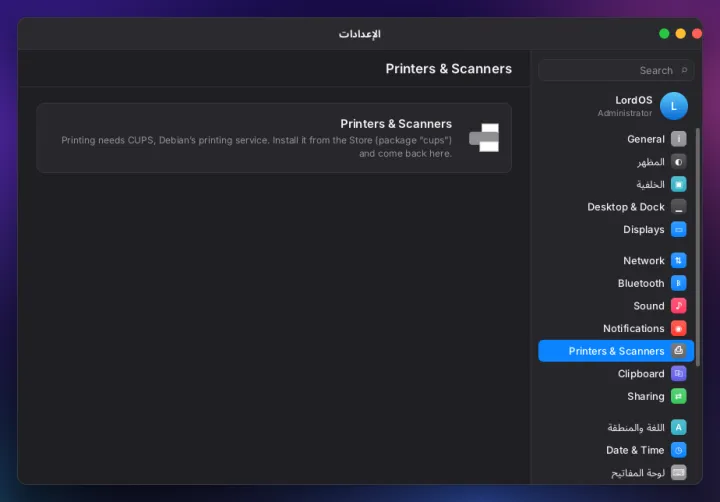Click the sidebar vertical scrollbar
Screen dimensions: 720x502
tap(698, 247)
